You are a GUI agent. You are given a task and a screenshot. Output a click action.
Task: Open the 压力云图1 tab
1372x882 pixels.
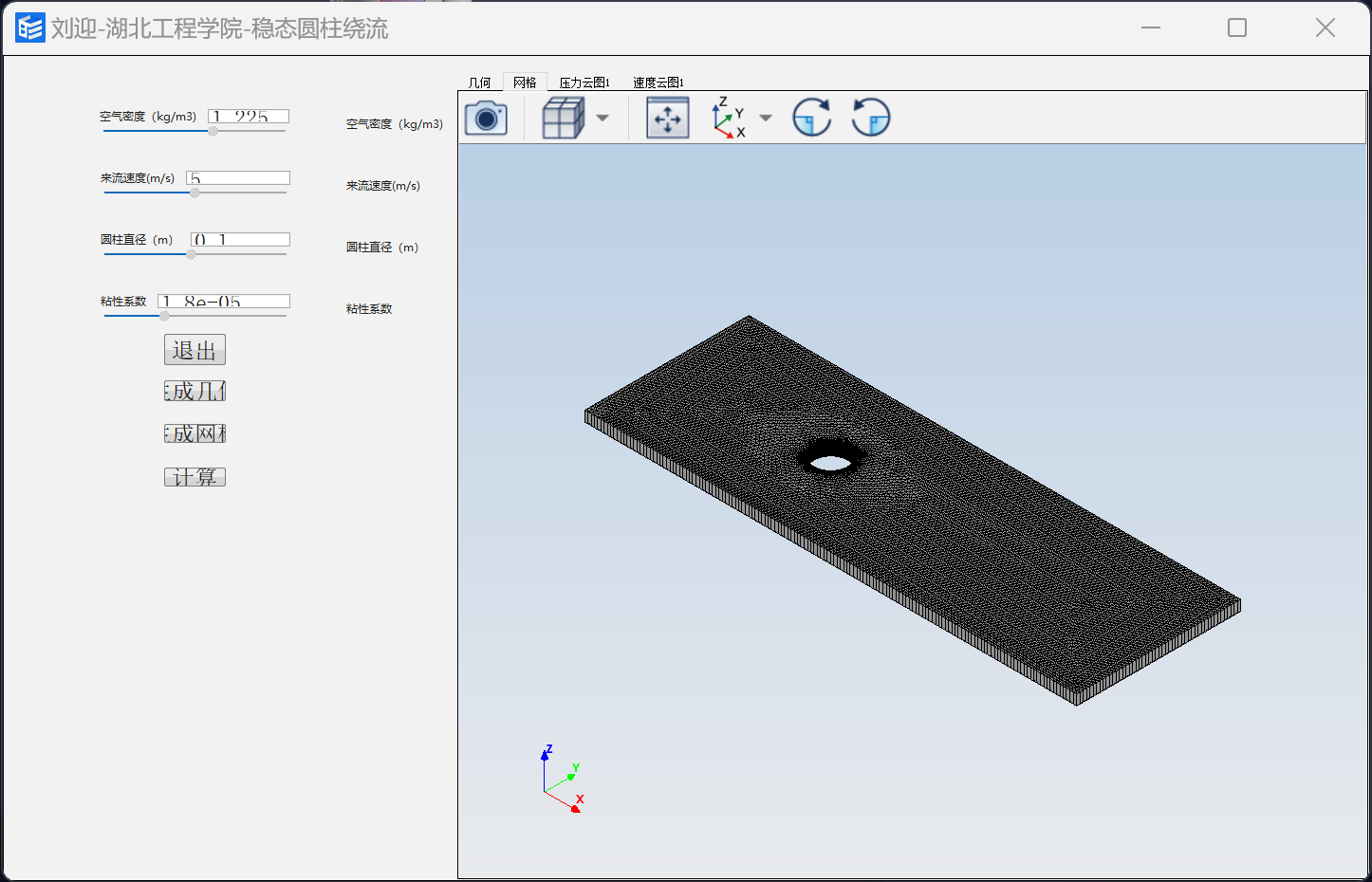(x=584, y=83)
